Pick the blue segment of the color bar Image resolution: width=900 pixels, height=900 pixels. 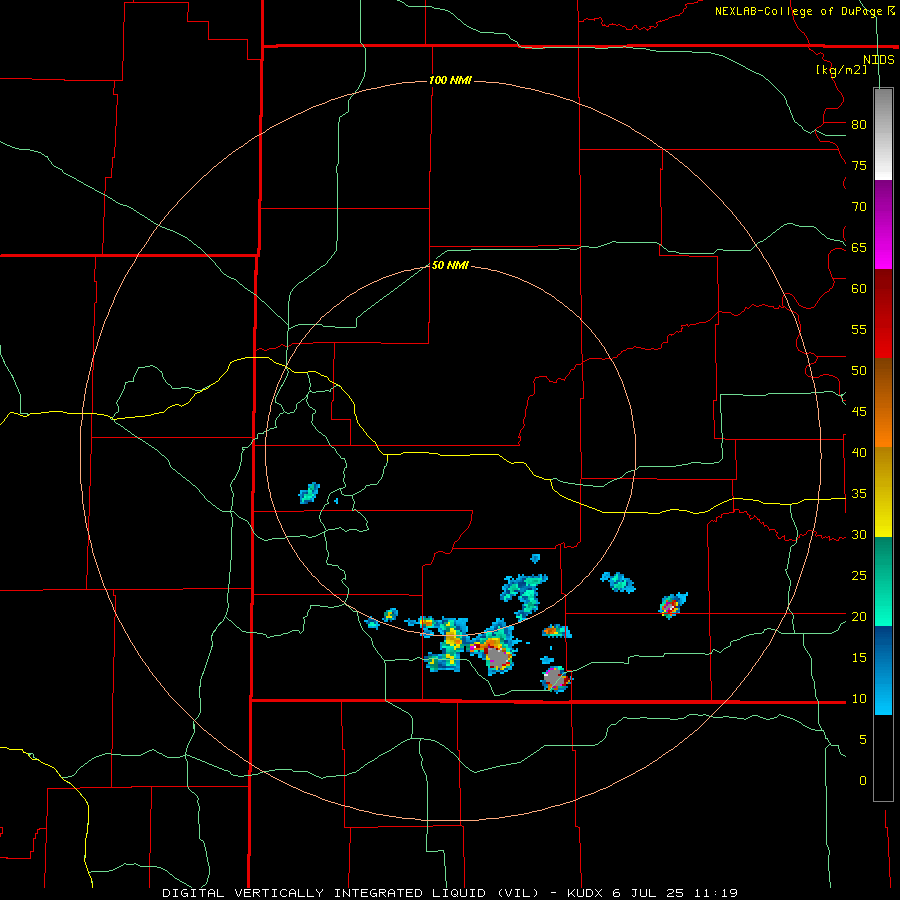(x=883, y=670)
